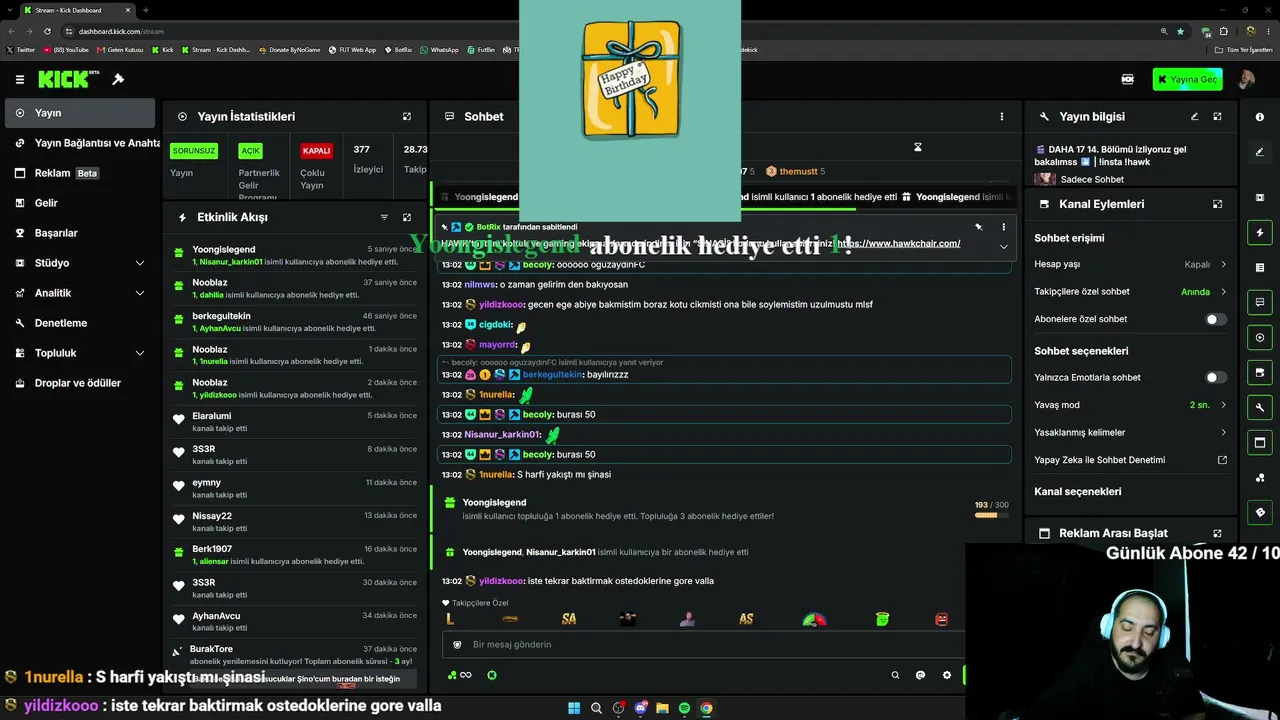The height and width of the screenshot is (720, 1280).
Task: Click username Yoongislegend in activity feed
Action: (x=224, y=249)
